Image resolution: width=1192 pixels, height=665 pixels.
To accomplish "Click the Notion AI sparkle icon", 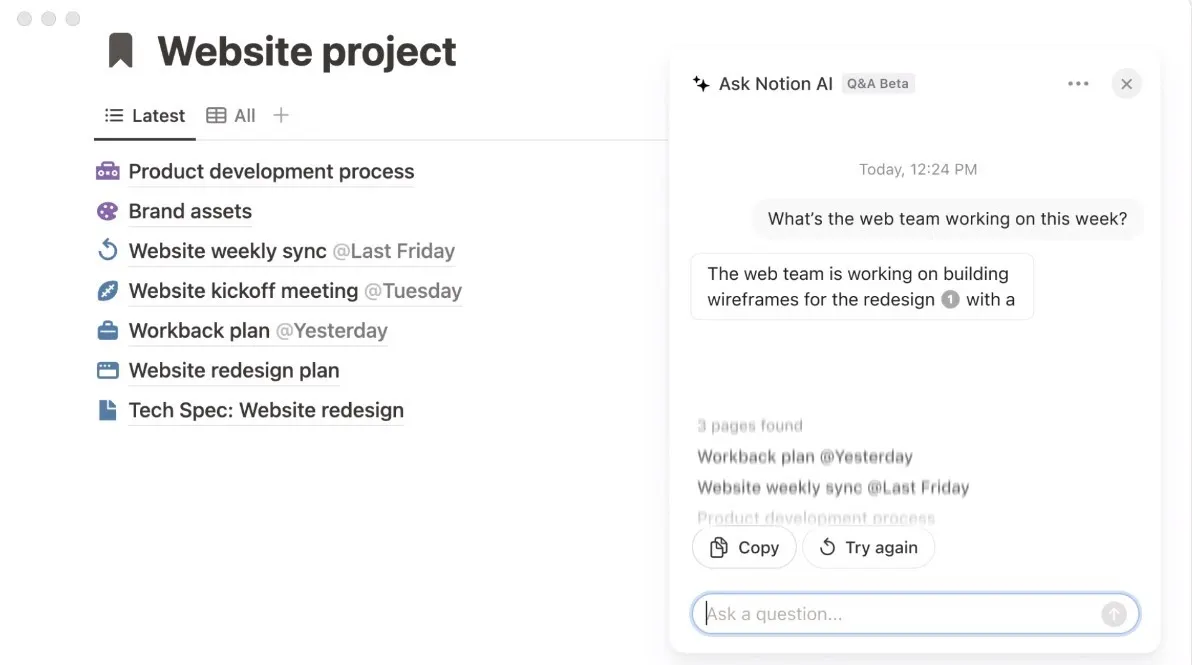I will tap(701, 84).
